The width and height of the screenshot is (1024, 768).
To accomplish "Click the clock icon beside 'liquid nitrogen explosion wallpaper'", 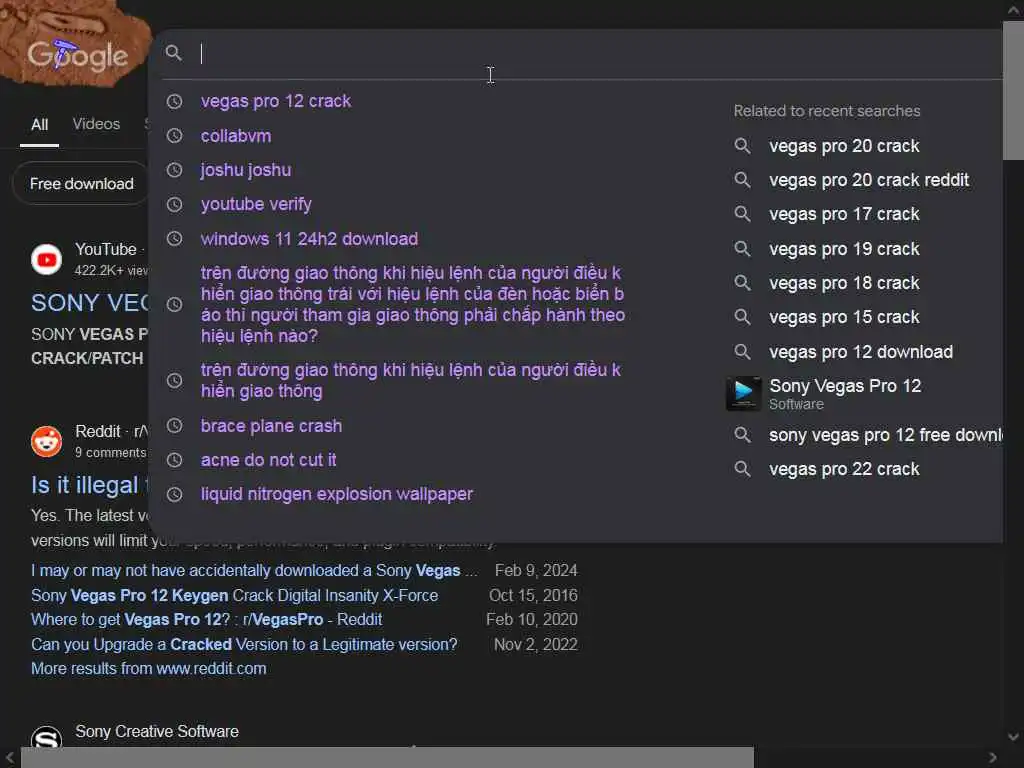I will (x=174, y=494).
